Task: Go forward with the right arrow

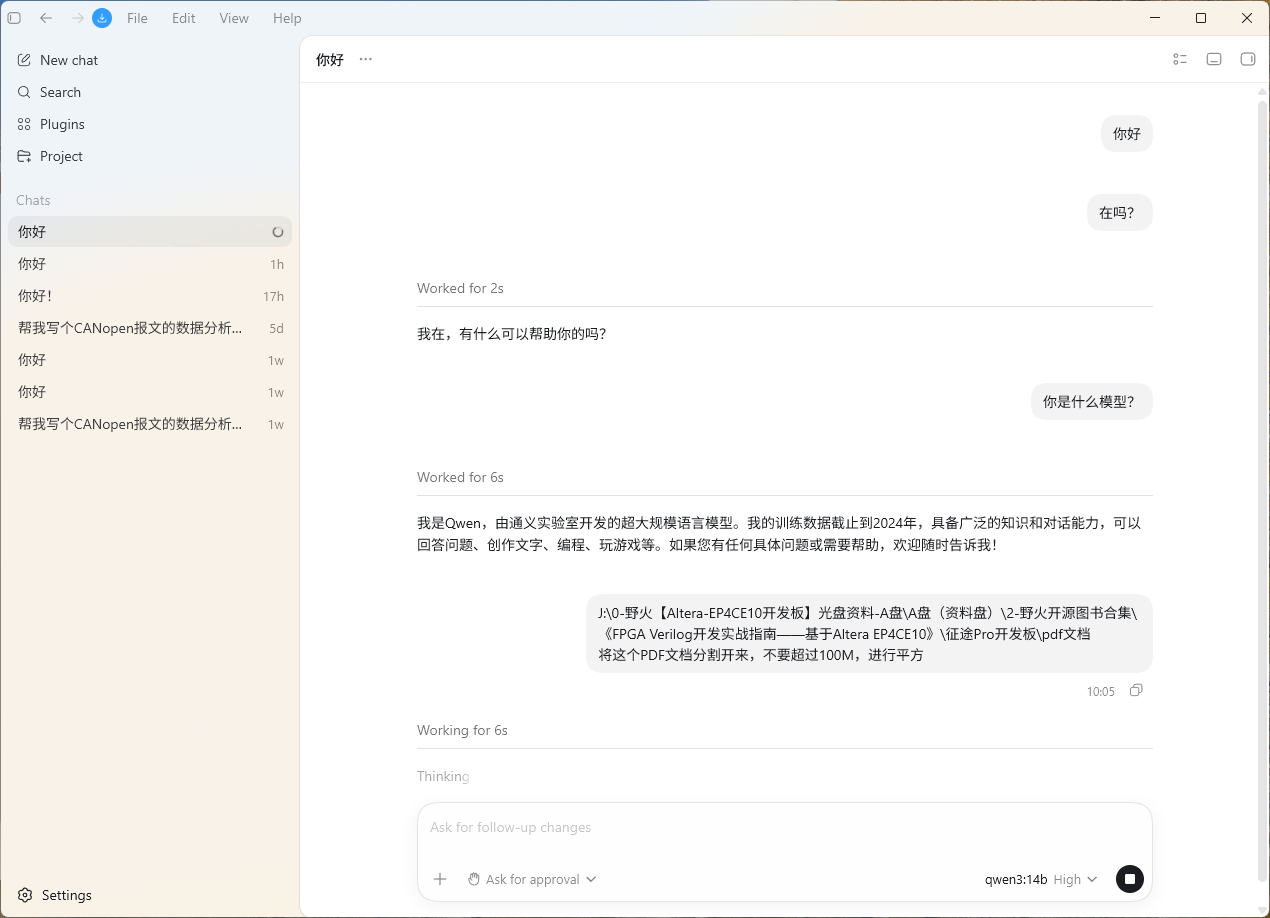Action: click(77, 18)
